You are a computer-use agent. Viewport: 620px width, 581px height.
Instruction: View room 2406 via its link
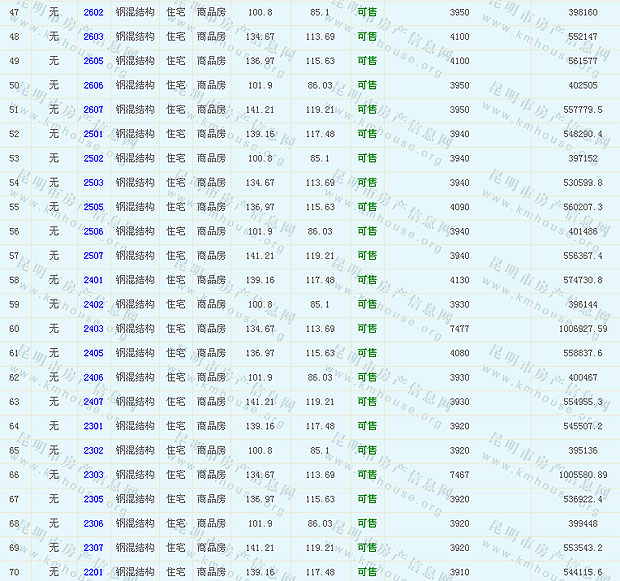93,378
